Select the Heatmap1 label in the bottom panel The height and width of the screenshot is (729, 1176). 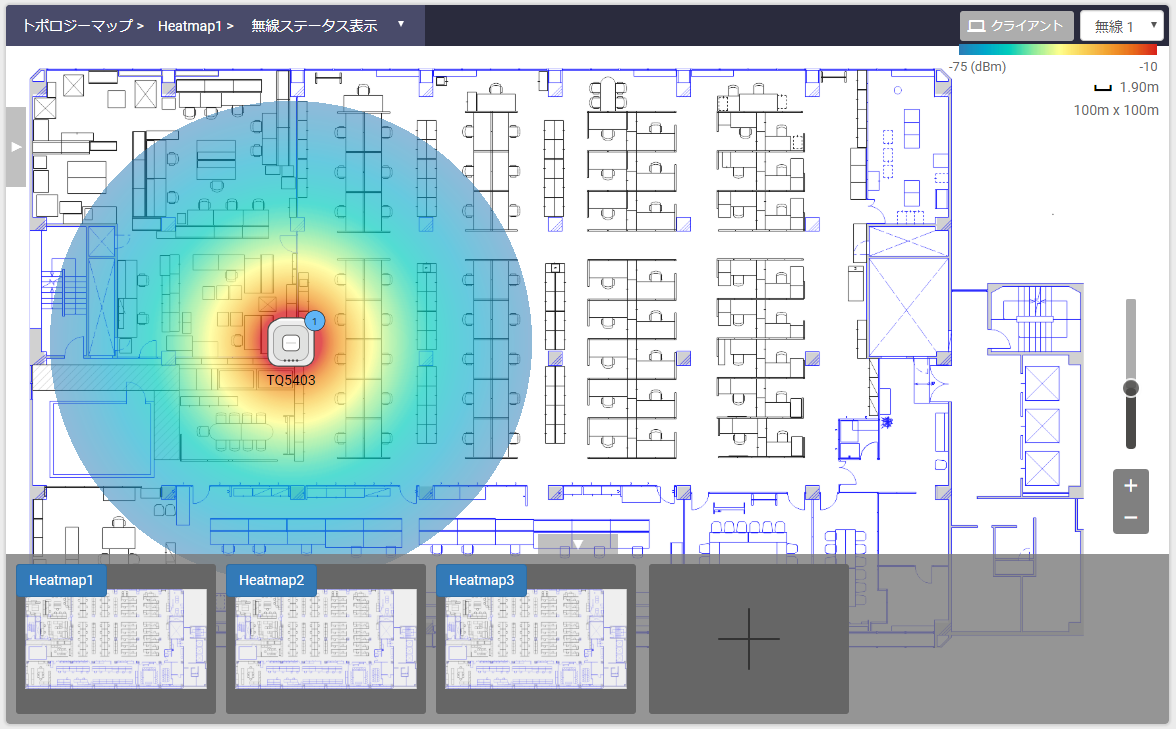click(61, 580)
